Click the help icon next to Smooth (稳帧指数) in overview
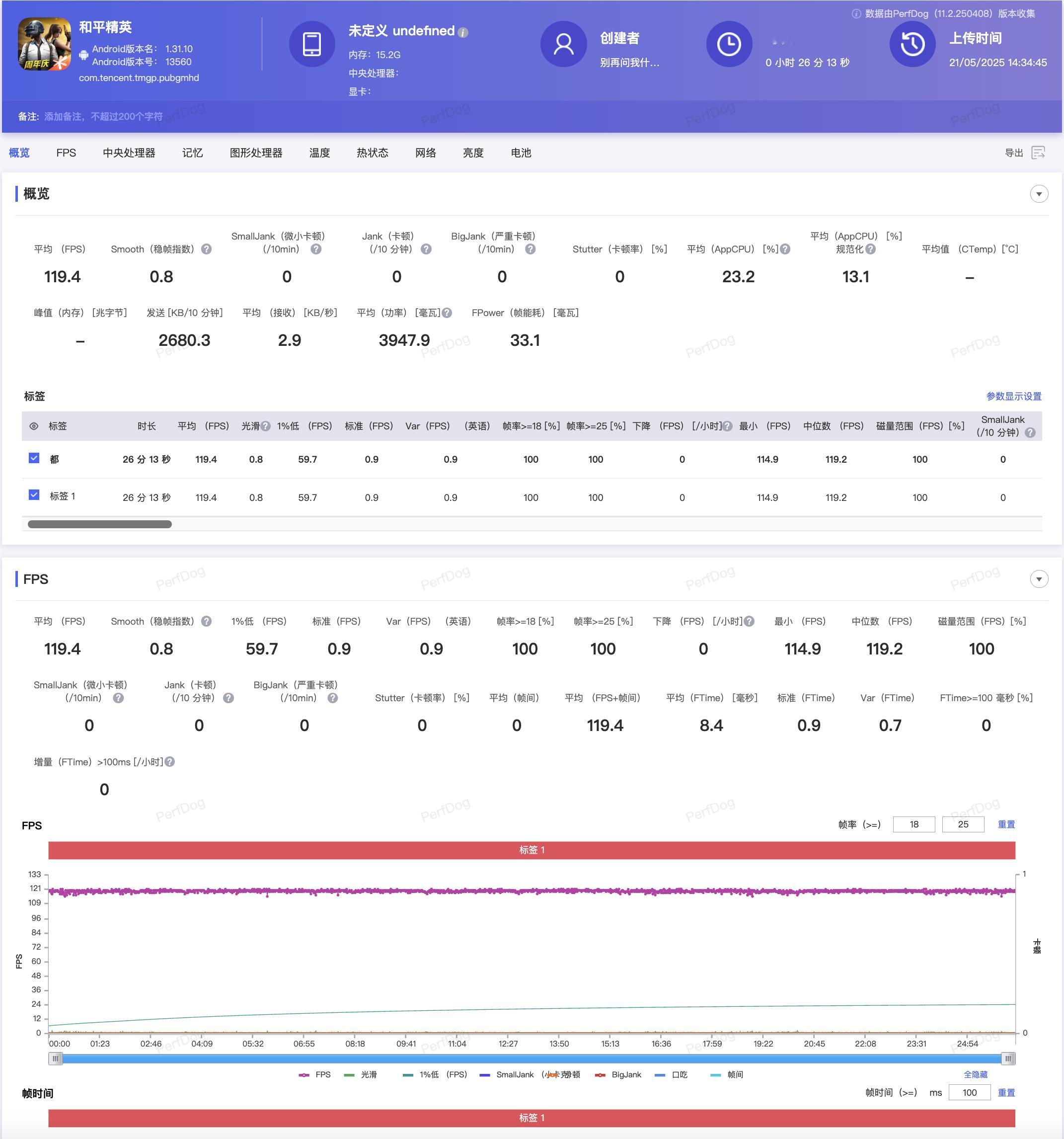This screenshot has height=1139, width=1064. coord(207,249)
